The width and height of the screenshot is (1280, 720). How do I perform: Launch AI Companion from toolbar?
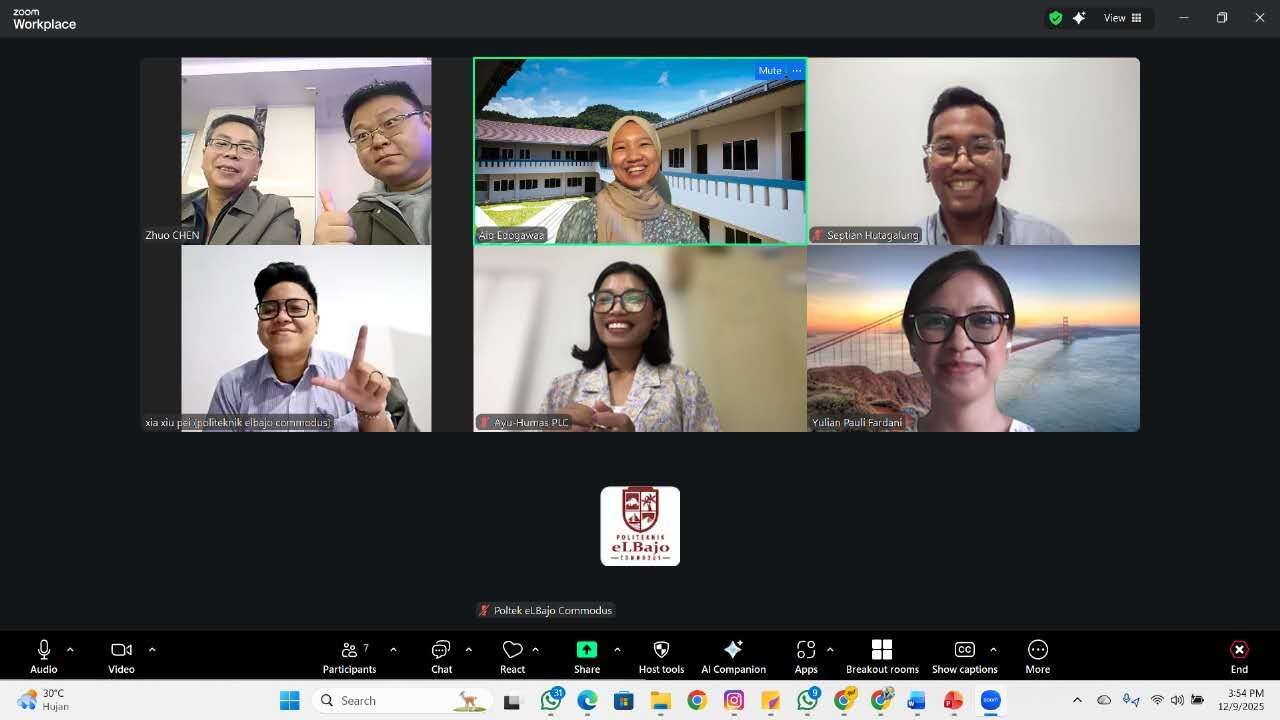(x=733, y=656)
